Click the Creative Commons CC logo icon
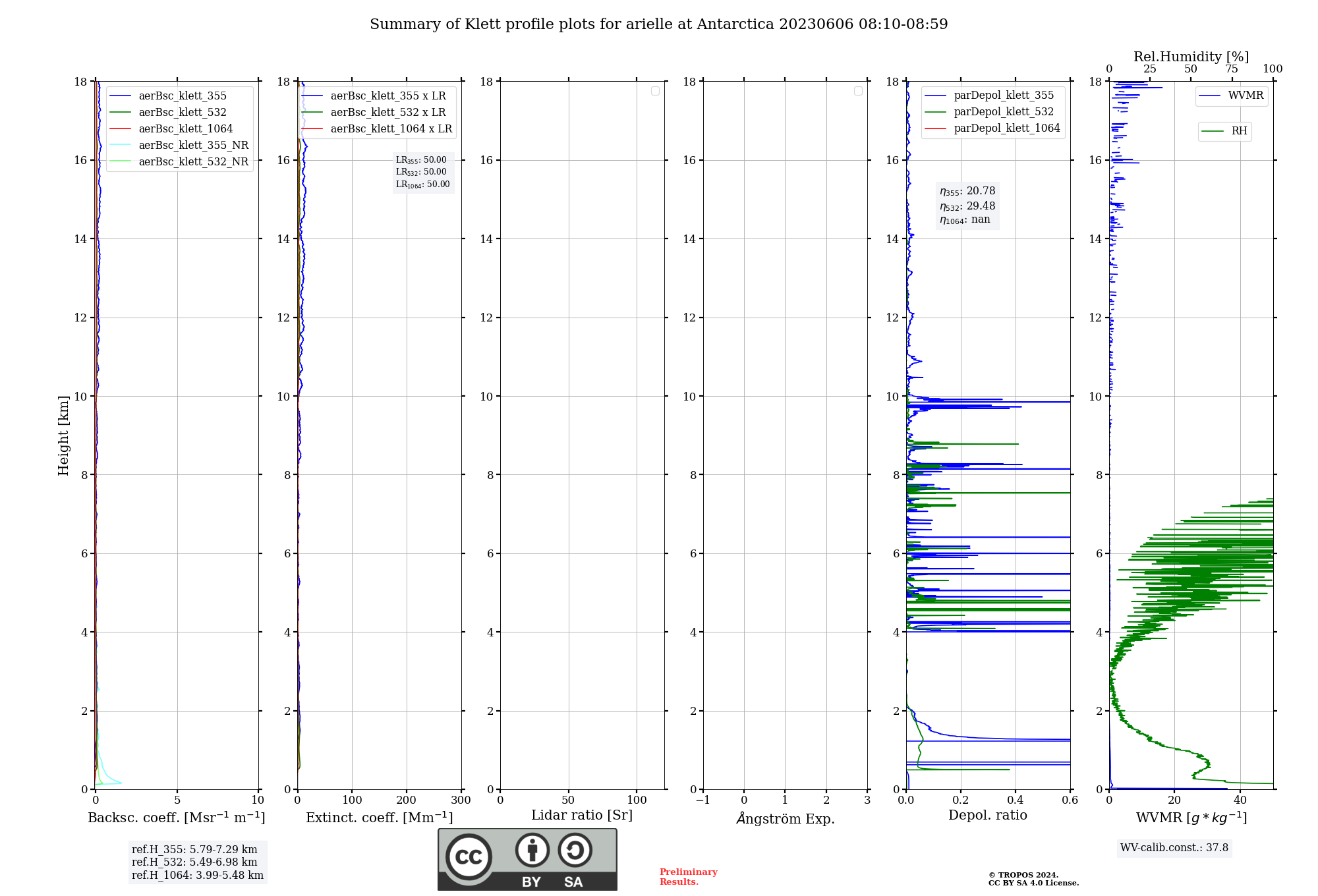This screenshot has width=1318, height=896. (469, 856)
